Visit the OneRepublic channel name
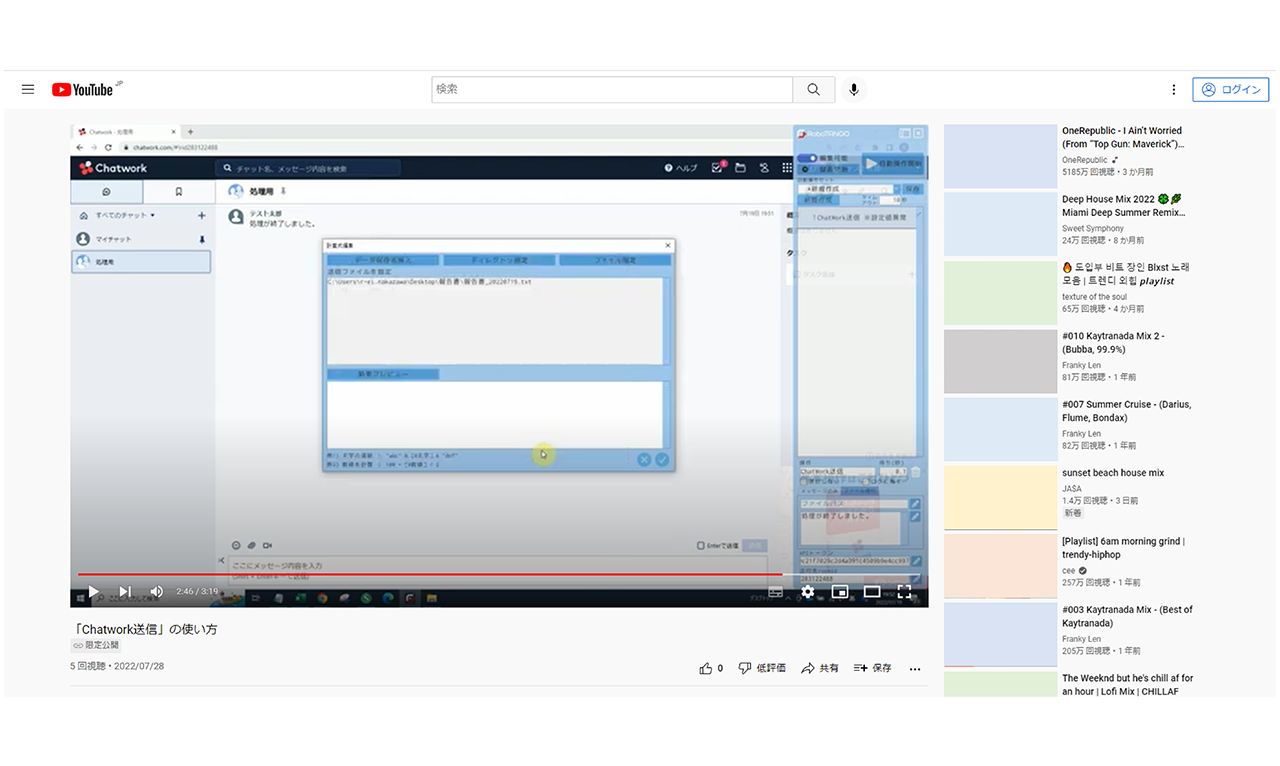Image resolution: width=1280 pixels, height=766 pixels. 1085,160
